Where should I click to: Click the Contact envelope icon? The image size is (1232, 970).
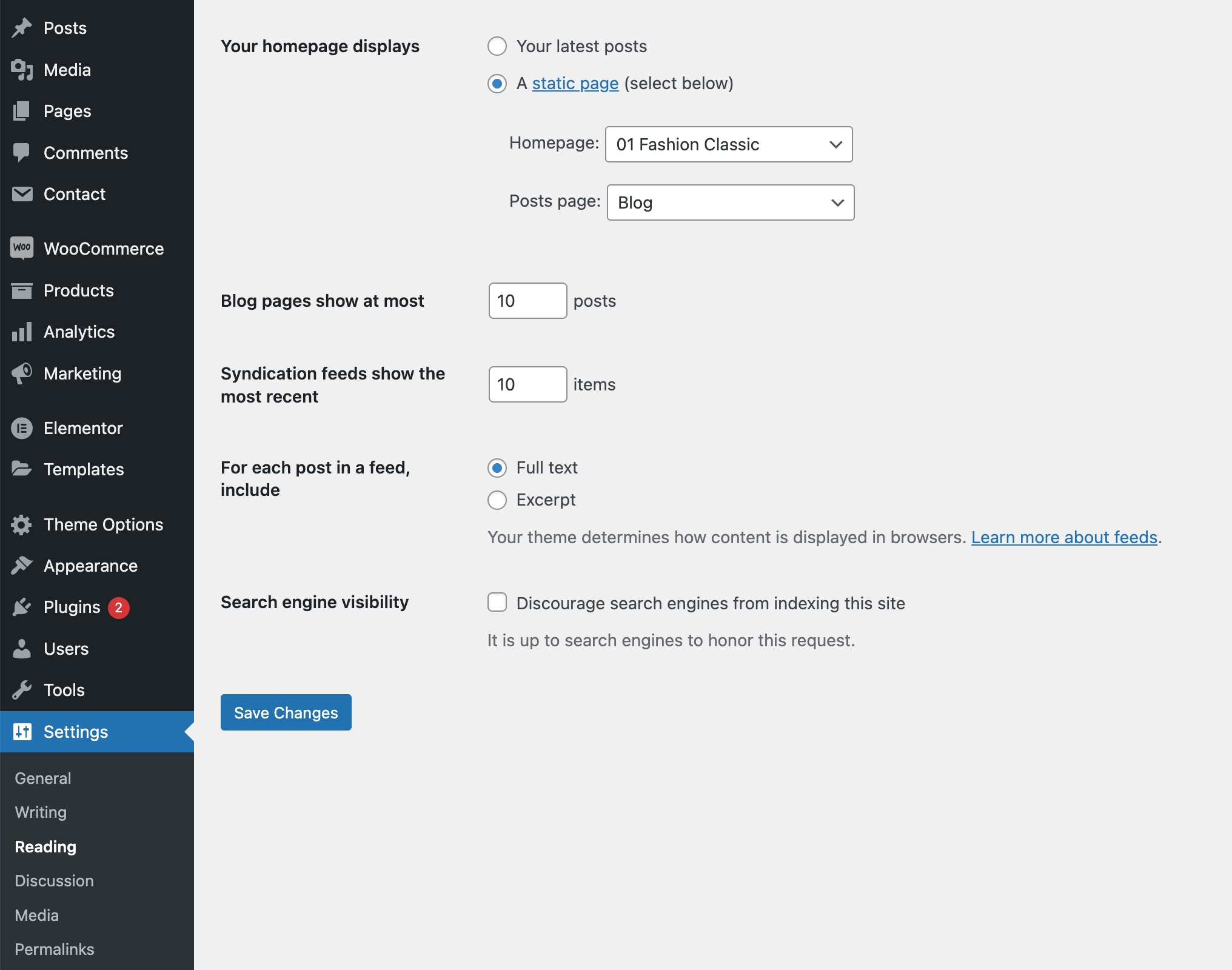[x=22, y=194]
